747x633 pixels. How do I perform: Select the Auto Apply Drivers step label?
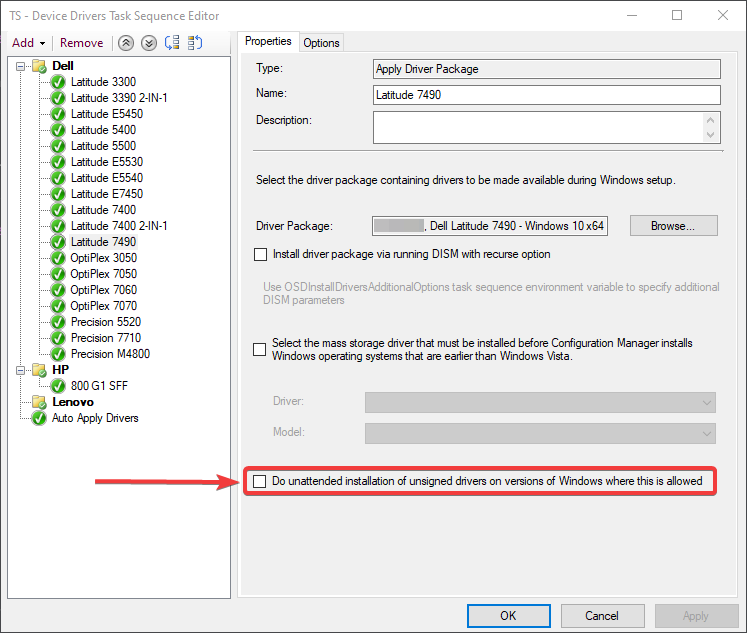point(95,418)
